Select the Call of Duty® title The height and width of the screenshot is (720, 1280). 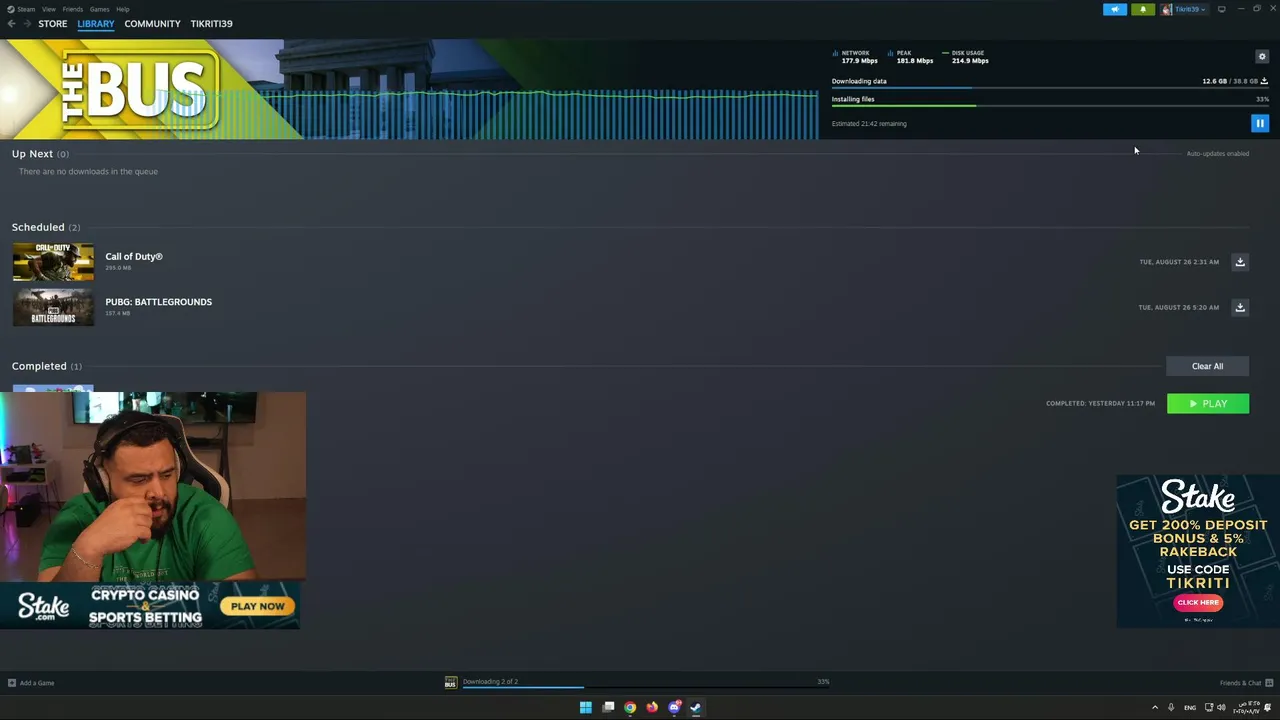coord(134,256)
